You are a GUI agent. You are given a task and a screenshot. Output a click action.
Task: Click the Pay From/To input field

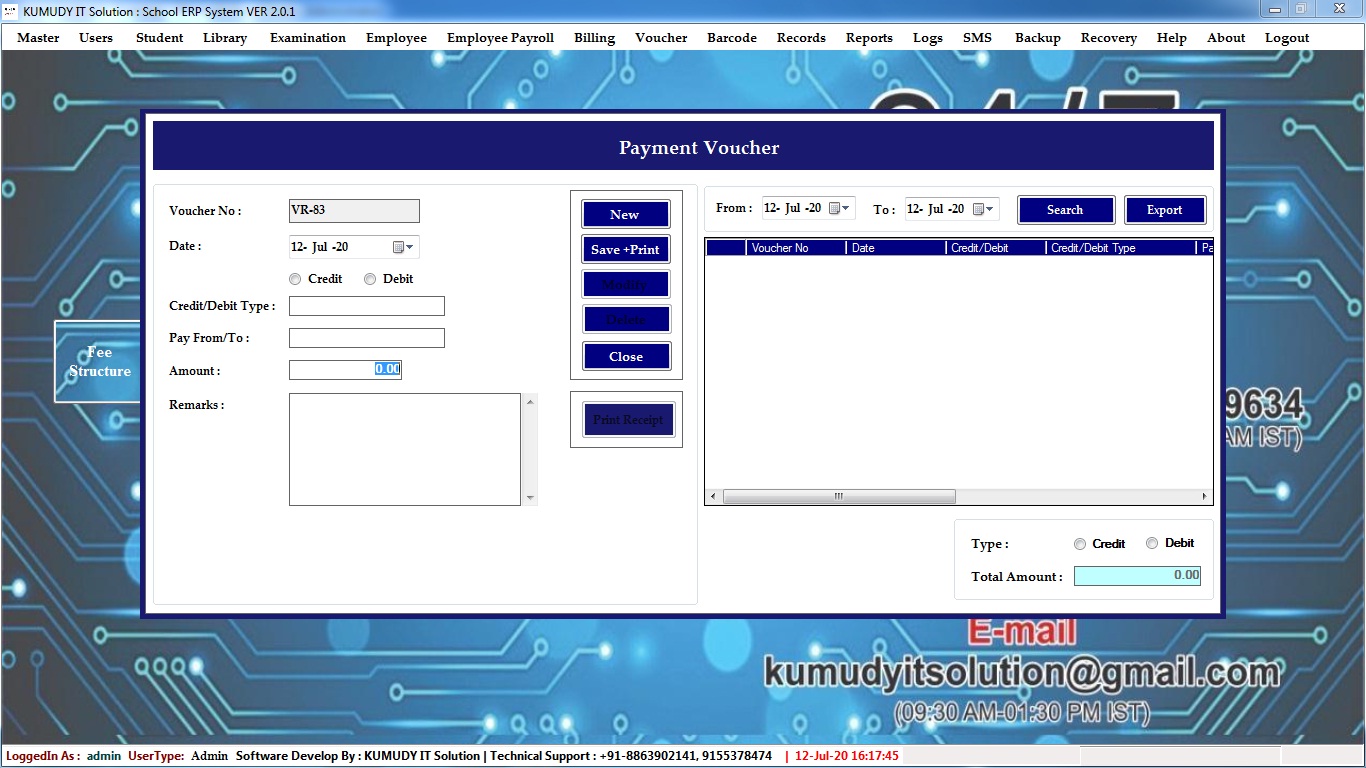coord(366,338)
